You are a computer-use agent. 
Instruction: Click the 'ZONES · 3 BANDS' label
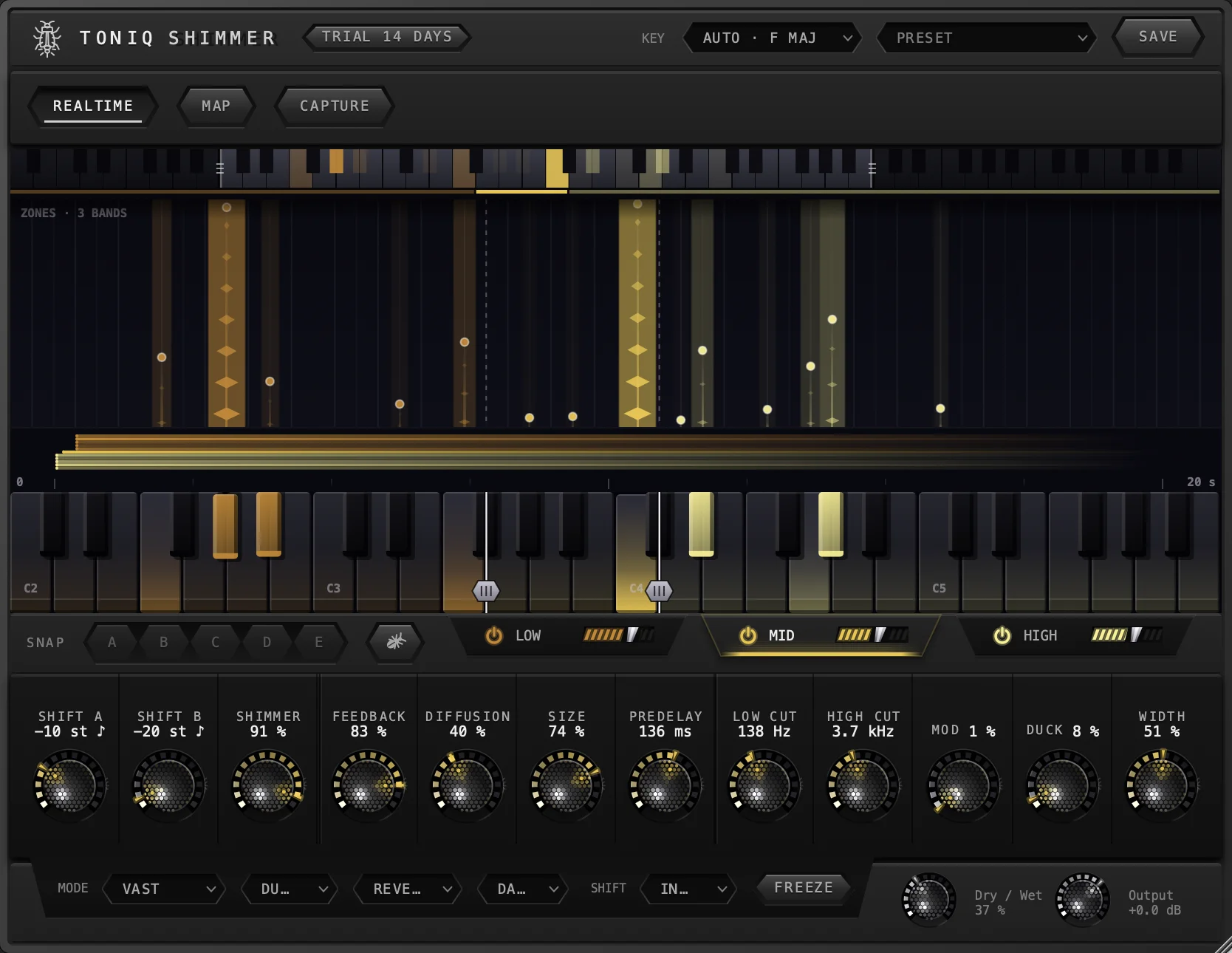[74, 213]
